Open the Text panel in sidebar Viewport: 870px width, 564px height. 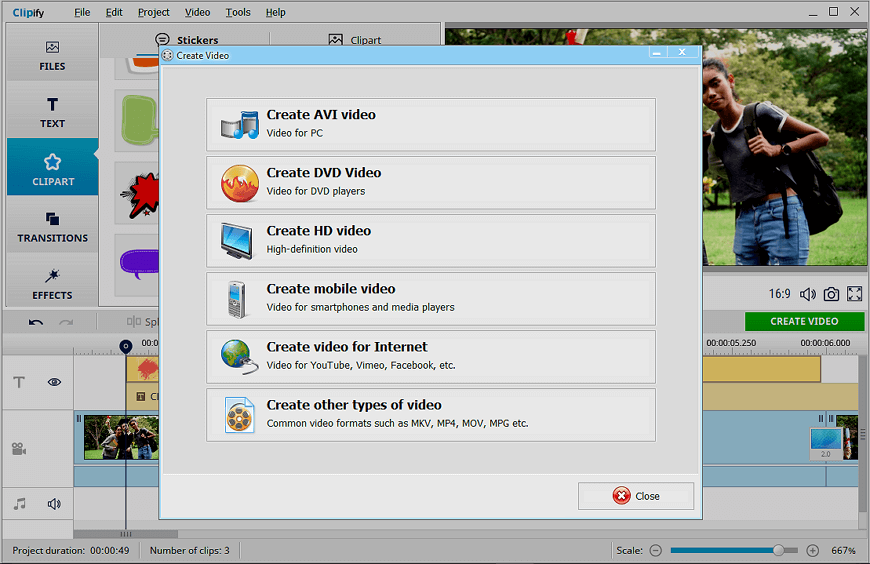tap(52, 112)
